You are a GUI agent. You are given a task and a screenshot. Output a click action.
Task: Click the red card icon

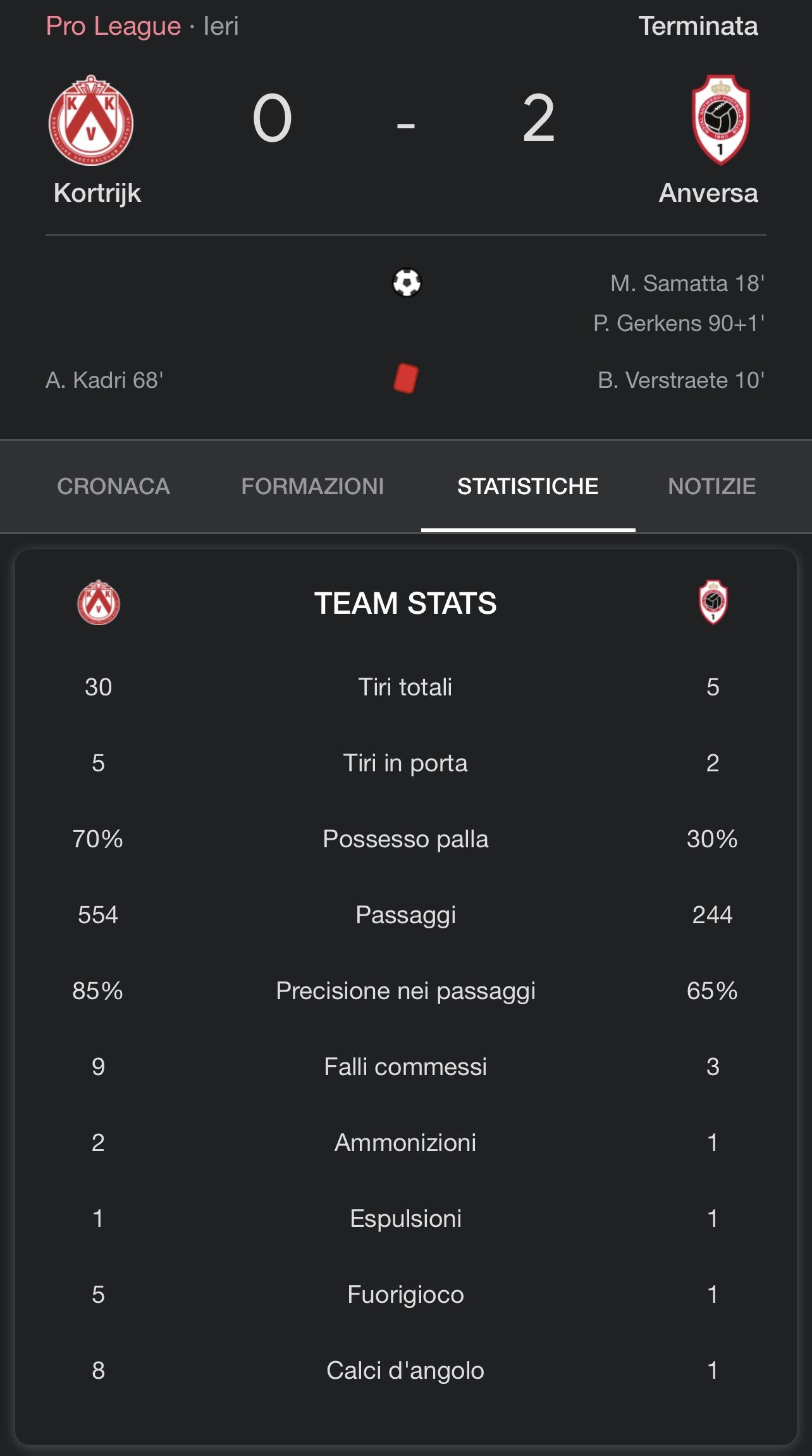pyautogui.click(x=406, y=378)
